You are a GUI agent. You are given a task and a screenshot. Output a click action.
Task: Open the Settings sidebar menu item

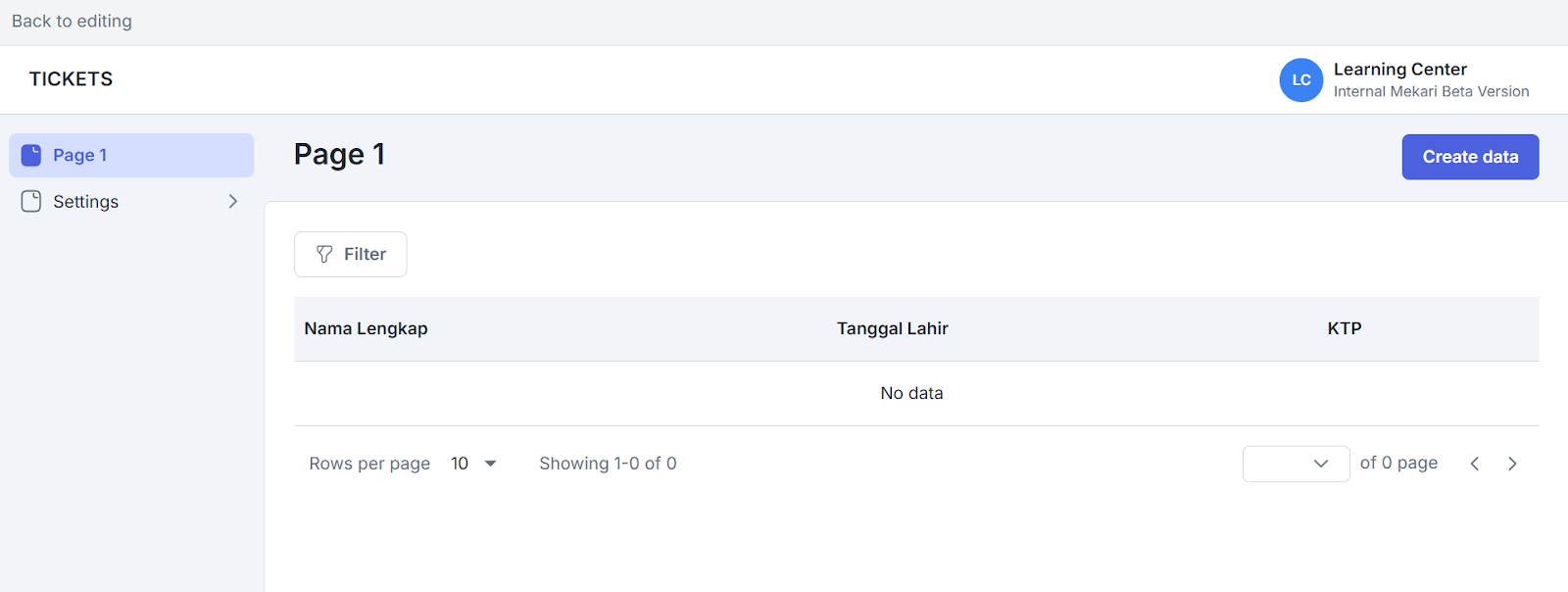tap(86, 202)
